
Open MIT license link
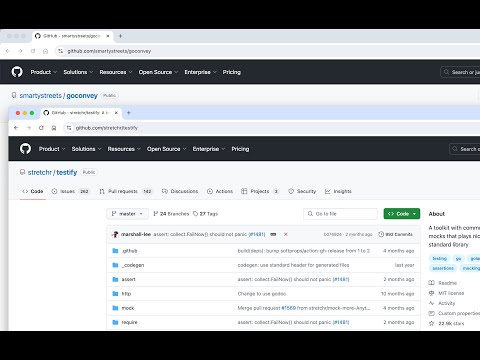click(446, 293)
